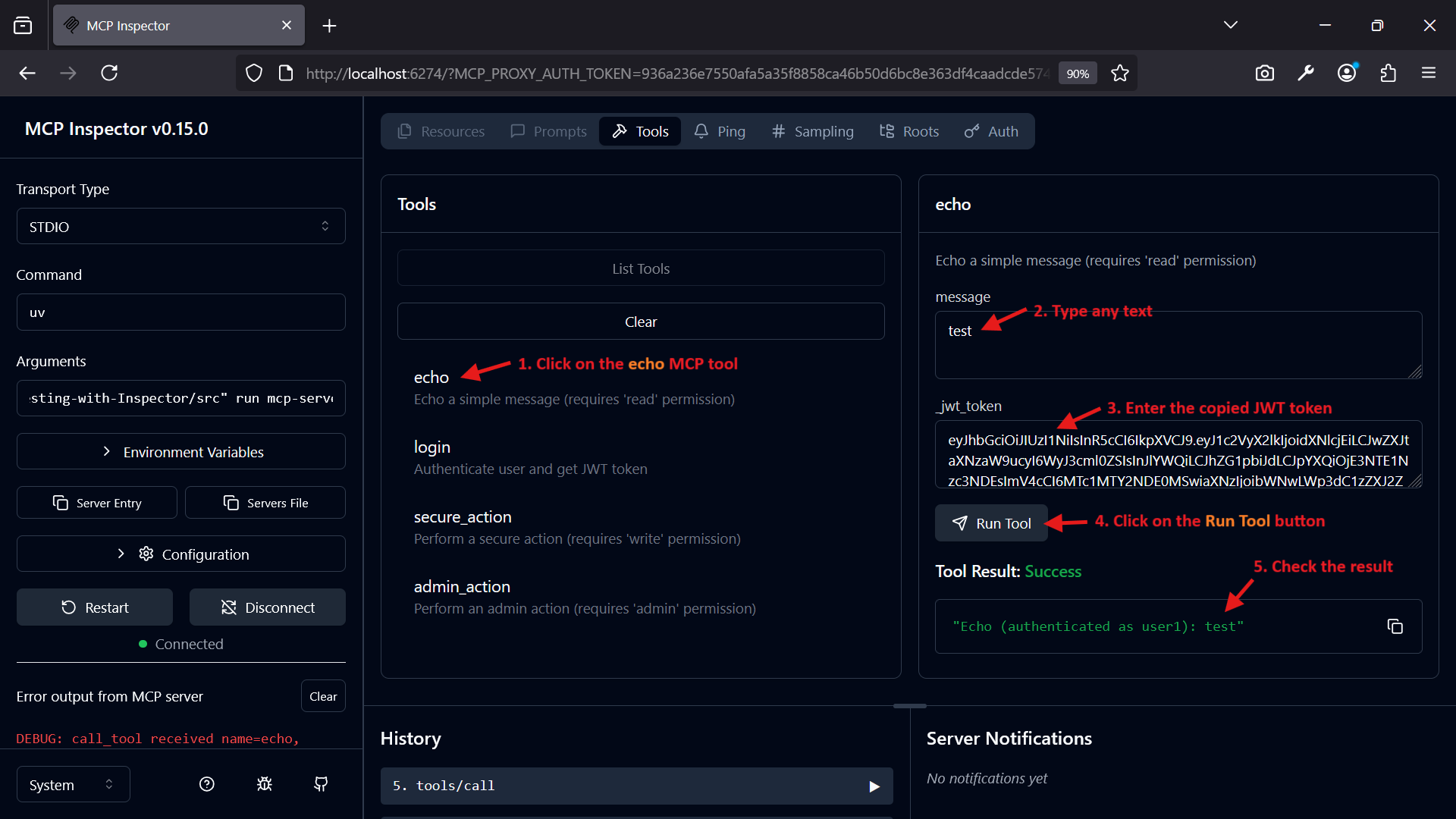Close the MCP Inspector browser tab

[x=287, y=25]
